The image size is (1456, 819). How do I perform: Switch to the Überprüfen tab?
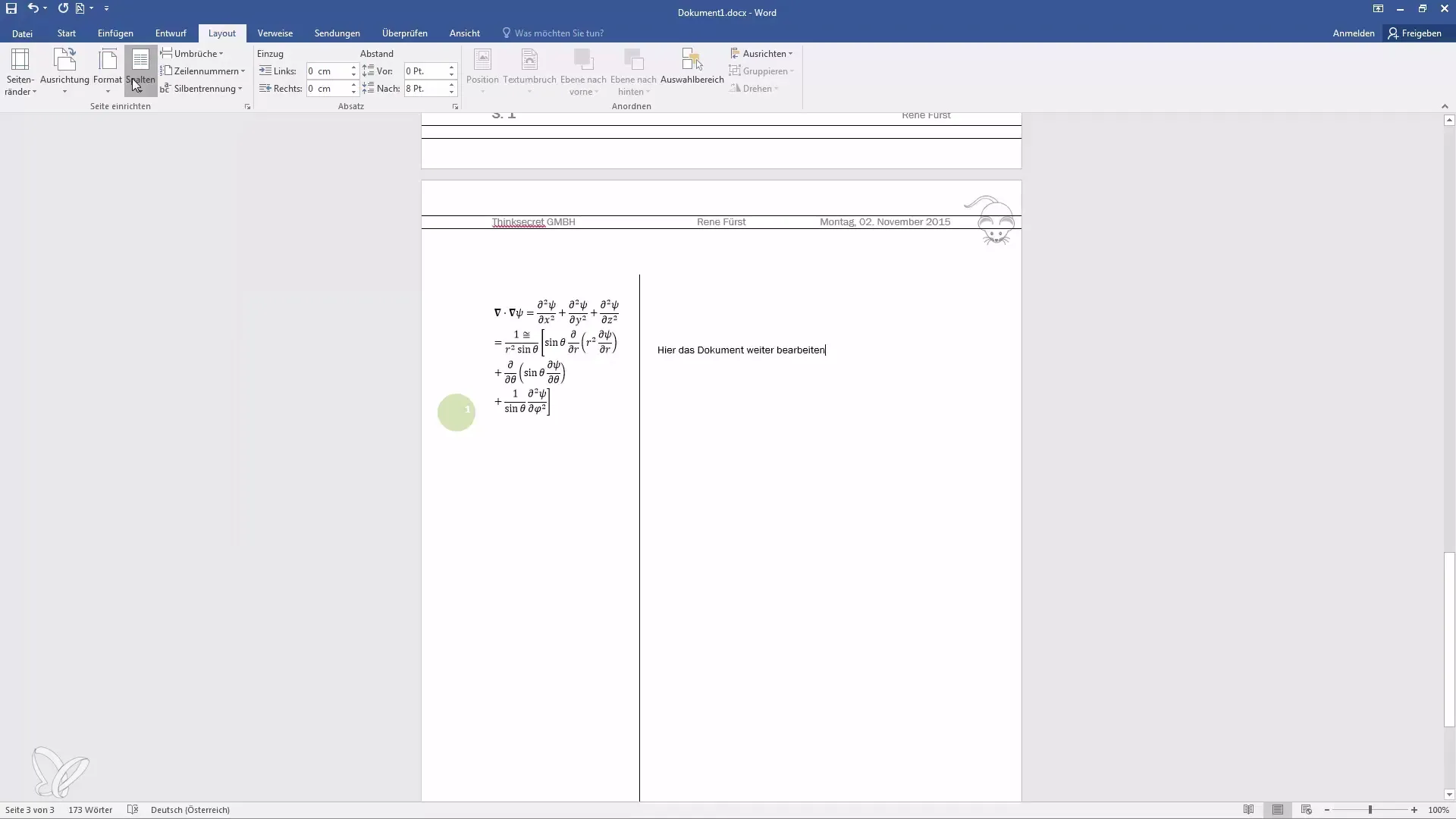405,33
